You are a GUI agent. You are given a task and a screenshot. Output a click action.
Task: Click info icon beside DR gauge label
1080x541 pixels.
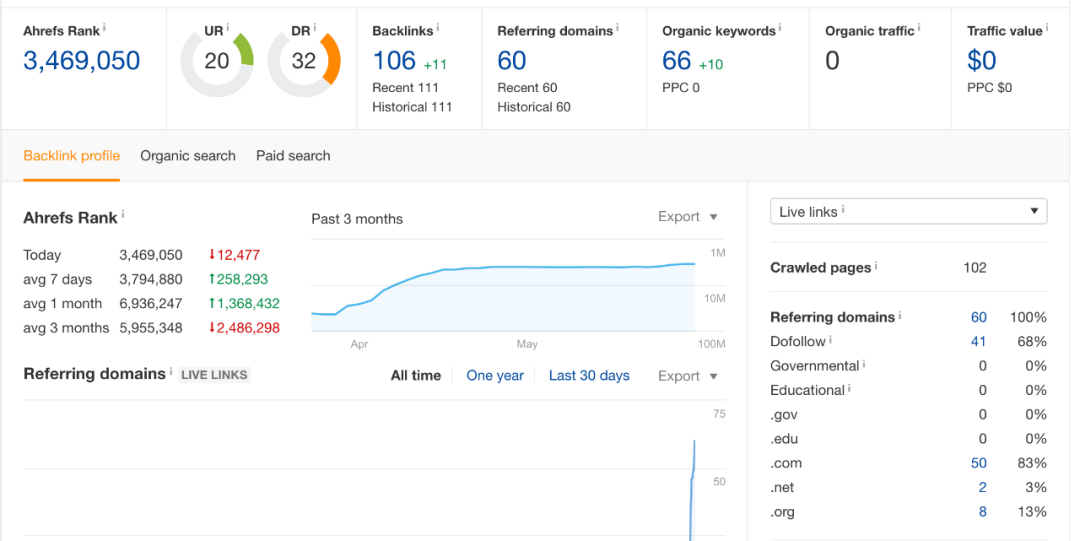(315, 28)
